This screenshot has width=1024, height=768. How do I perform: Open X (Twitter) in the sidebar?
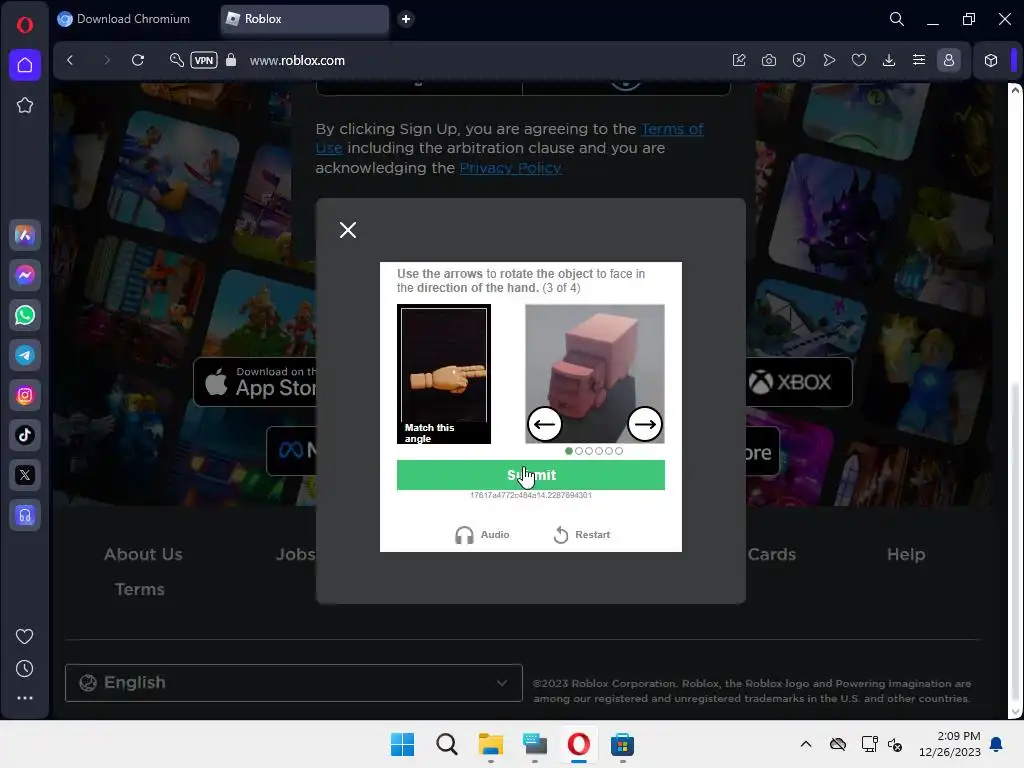click(x=25, y=475)
